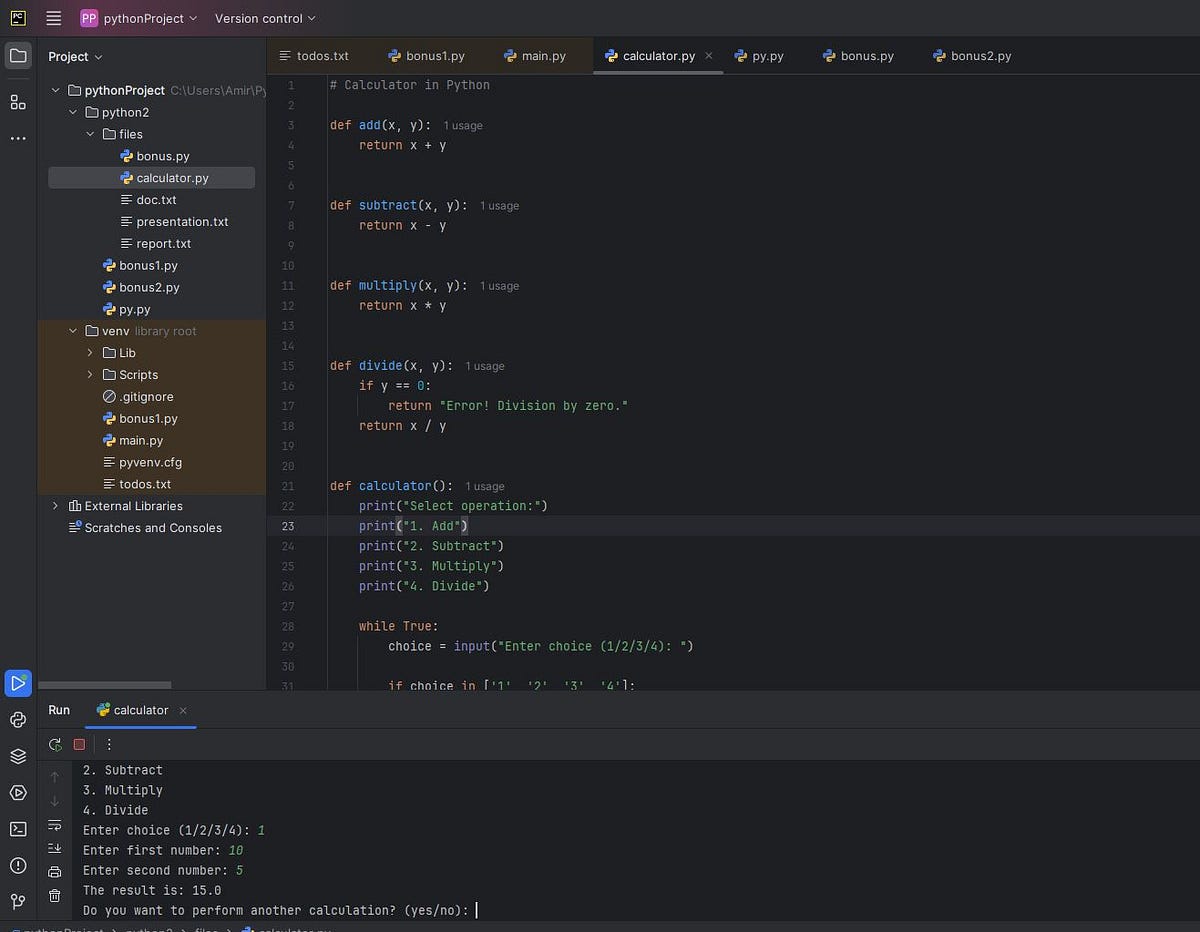This screenshot has width=1200, height=932.
Task: Collapse the venv library root folder
Action: click(x=73, y=331)
